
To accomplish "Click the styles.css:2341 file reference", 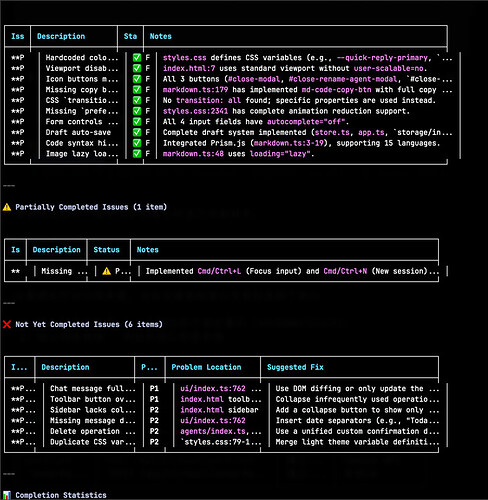I will tap(195, 111).
